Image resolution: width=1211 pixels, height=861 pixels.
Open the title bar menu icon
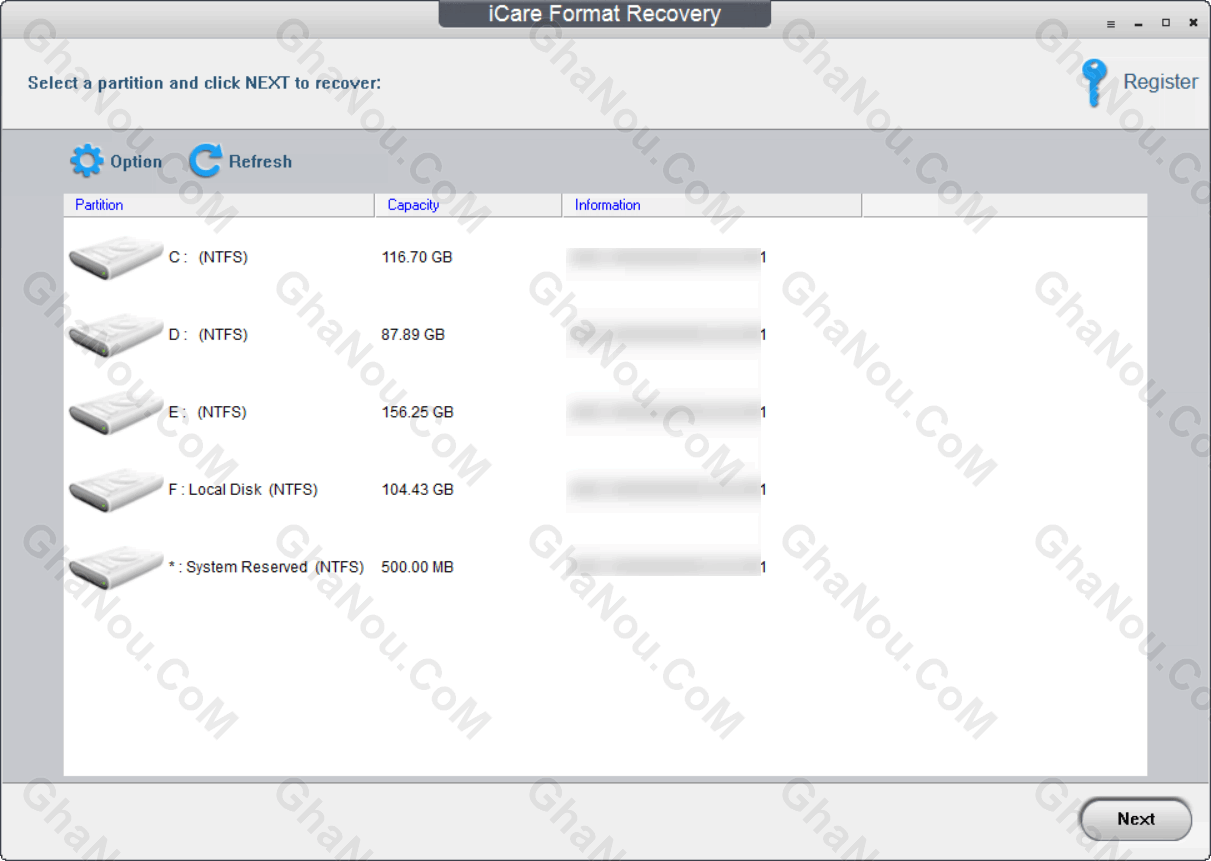point(1111,24)
